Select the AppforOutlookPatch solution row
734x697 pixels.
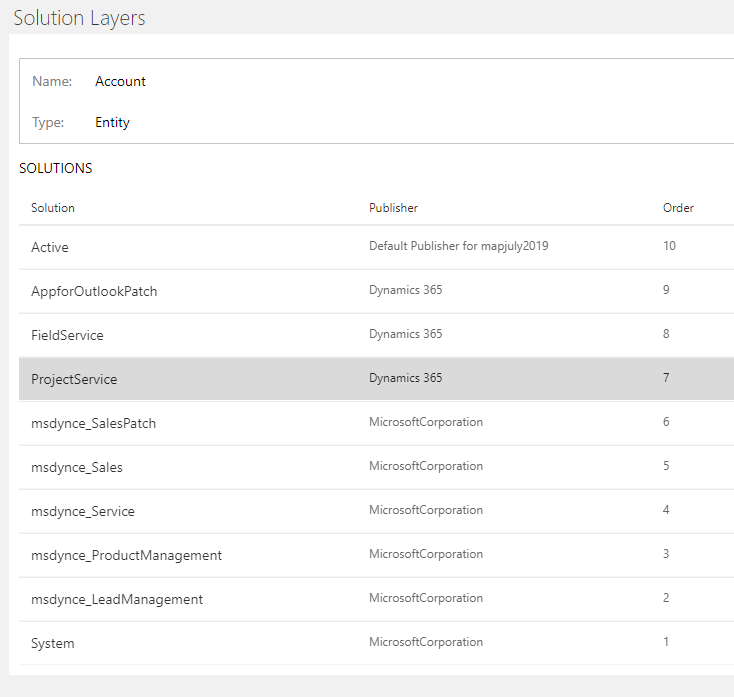(x=376, y=291)
